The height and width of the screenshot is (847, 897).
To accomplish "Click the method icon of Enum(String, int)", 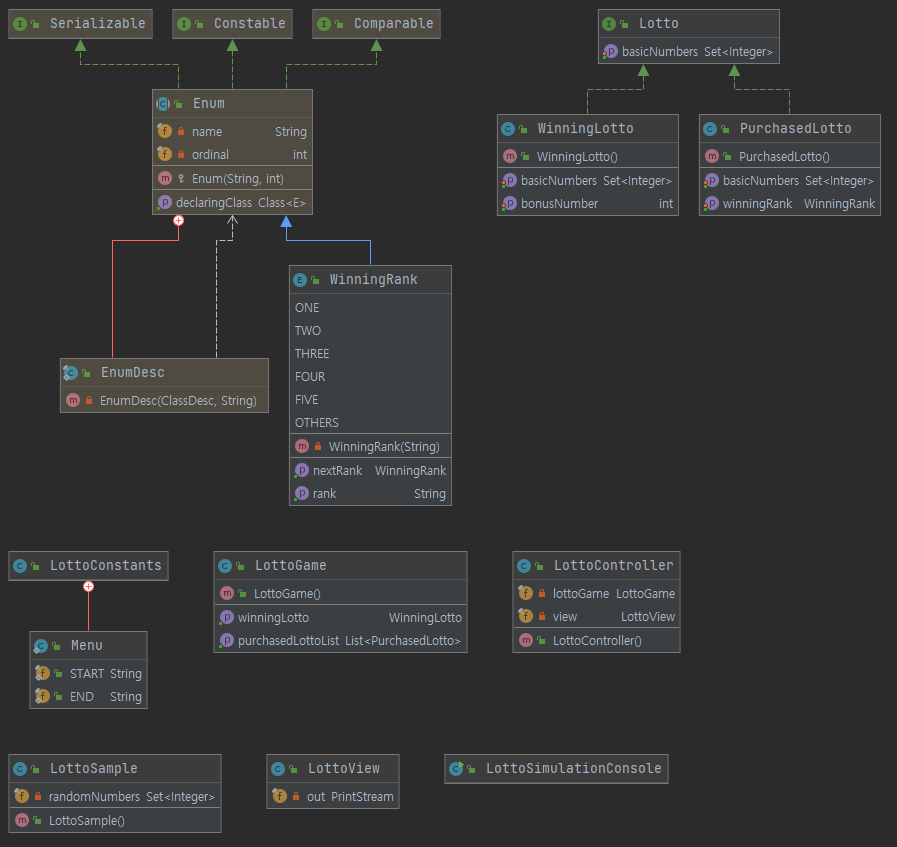I will point(165,178).
